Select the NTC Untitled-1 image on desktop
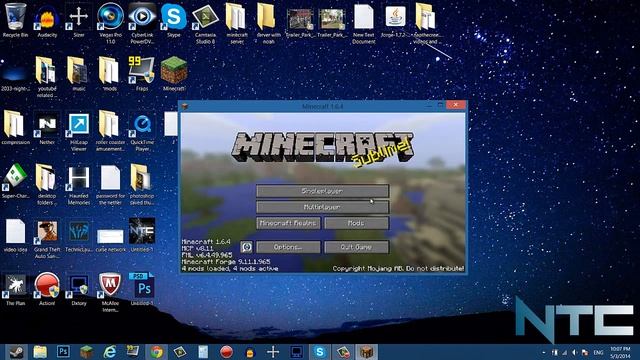 [142, 235]
